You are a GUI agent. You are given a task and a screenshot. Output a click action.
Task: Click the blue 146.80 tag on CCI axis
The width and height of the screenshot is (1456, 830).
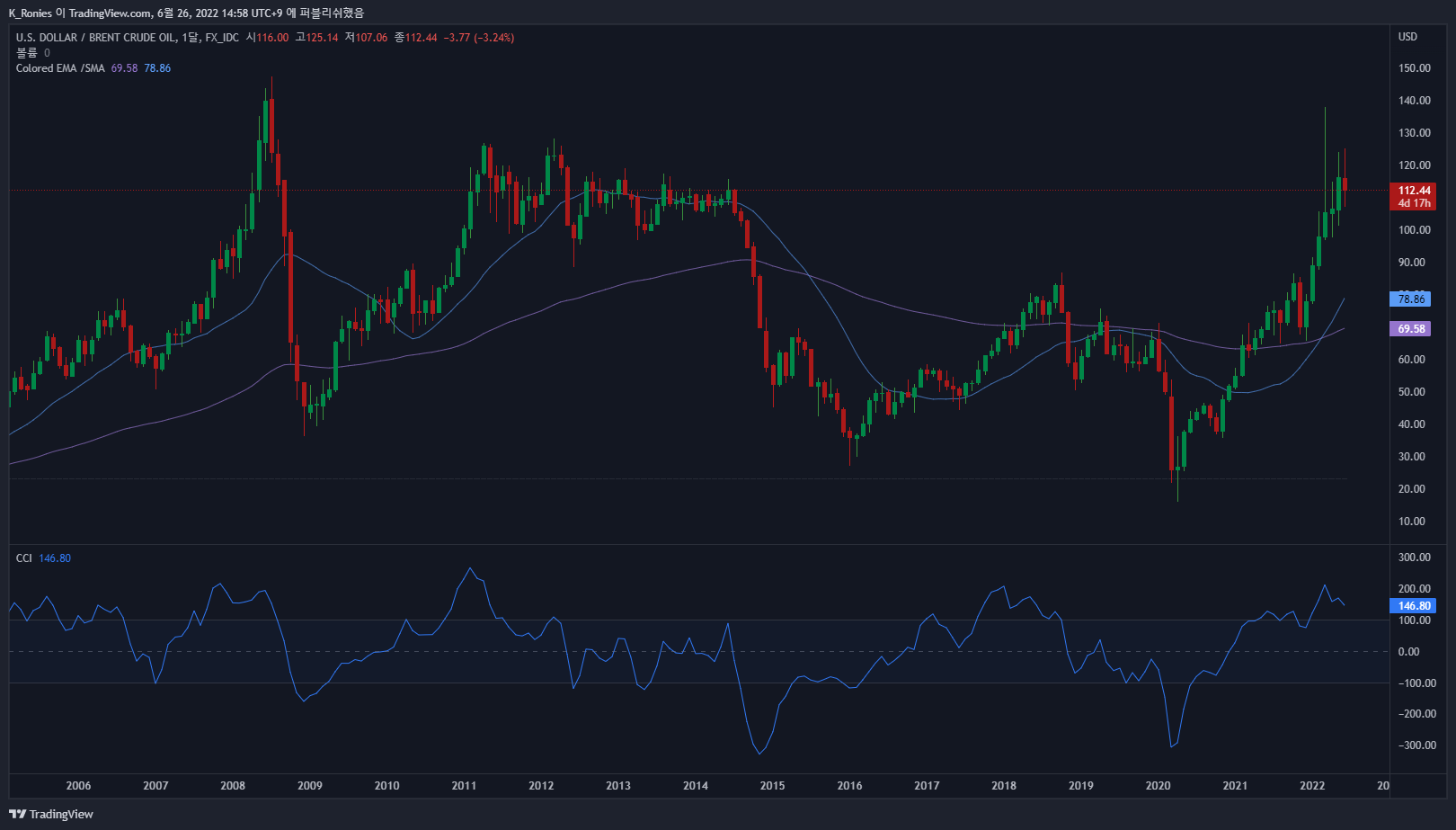[1413, 606]
